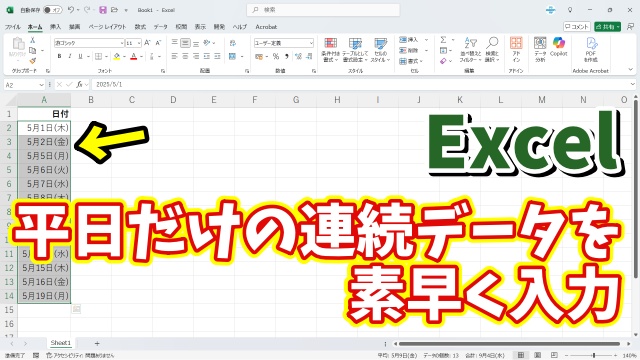Open Sort and Filter menu

[471, 50]
